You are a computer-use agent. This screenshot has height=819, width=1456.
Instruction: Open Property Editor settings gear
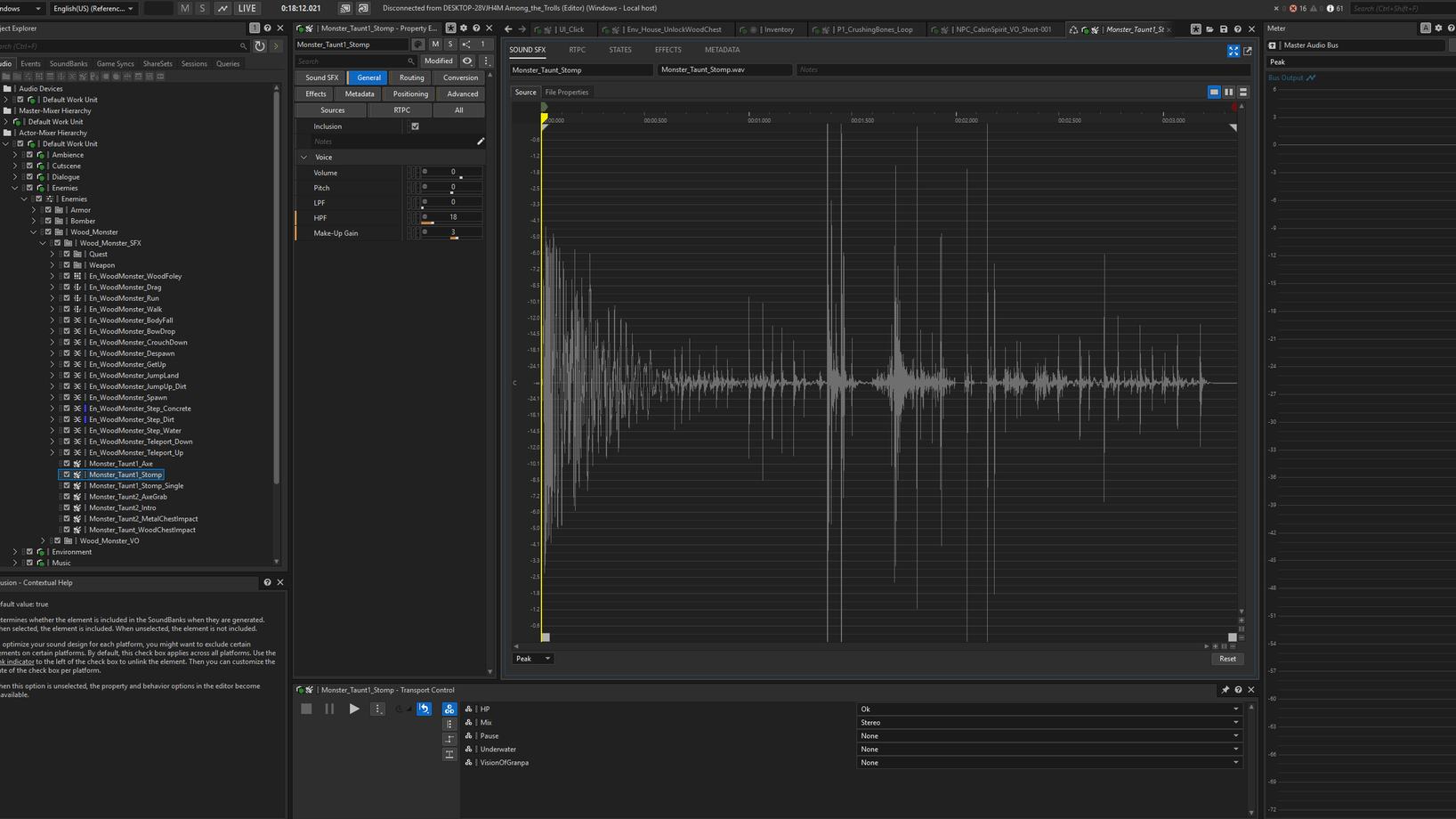[x=463, y=28]
